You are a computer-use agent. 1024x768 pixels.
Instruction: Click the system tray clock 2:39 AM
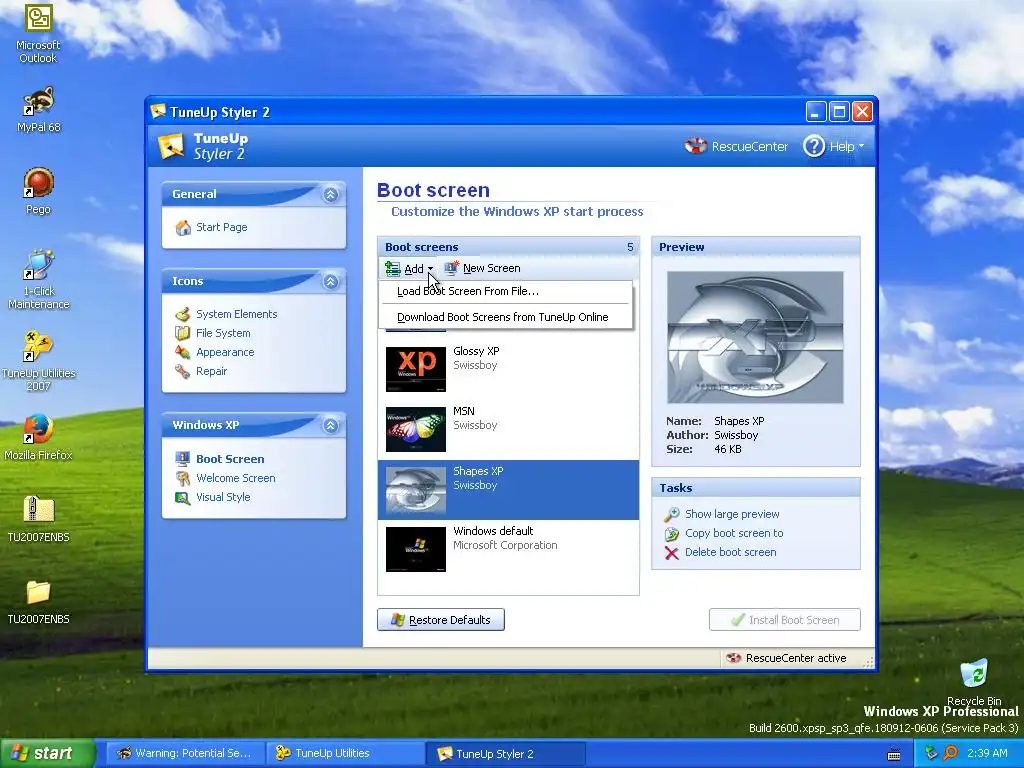click(x=987, y=754)
